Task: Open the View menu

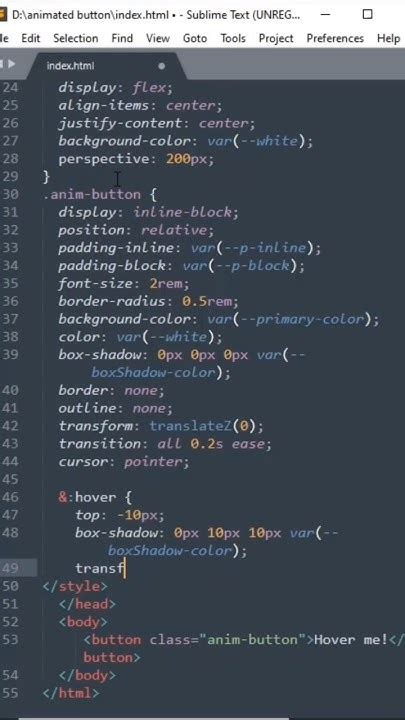Action: 158,38
